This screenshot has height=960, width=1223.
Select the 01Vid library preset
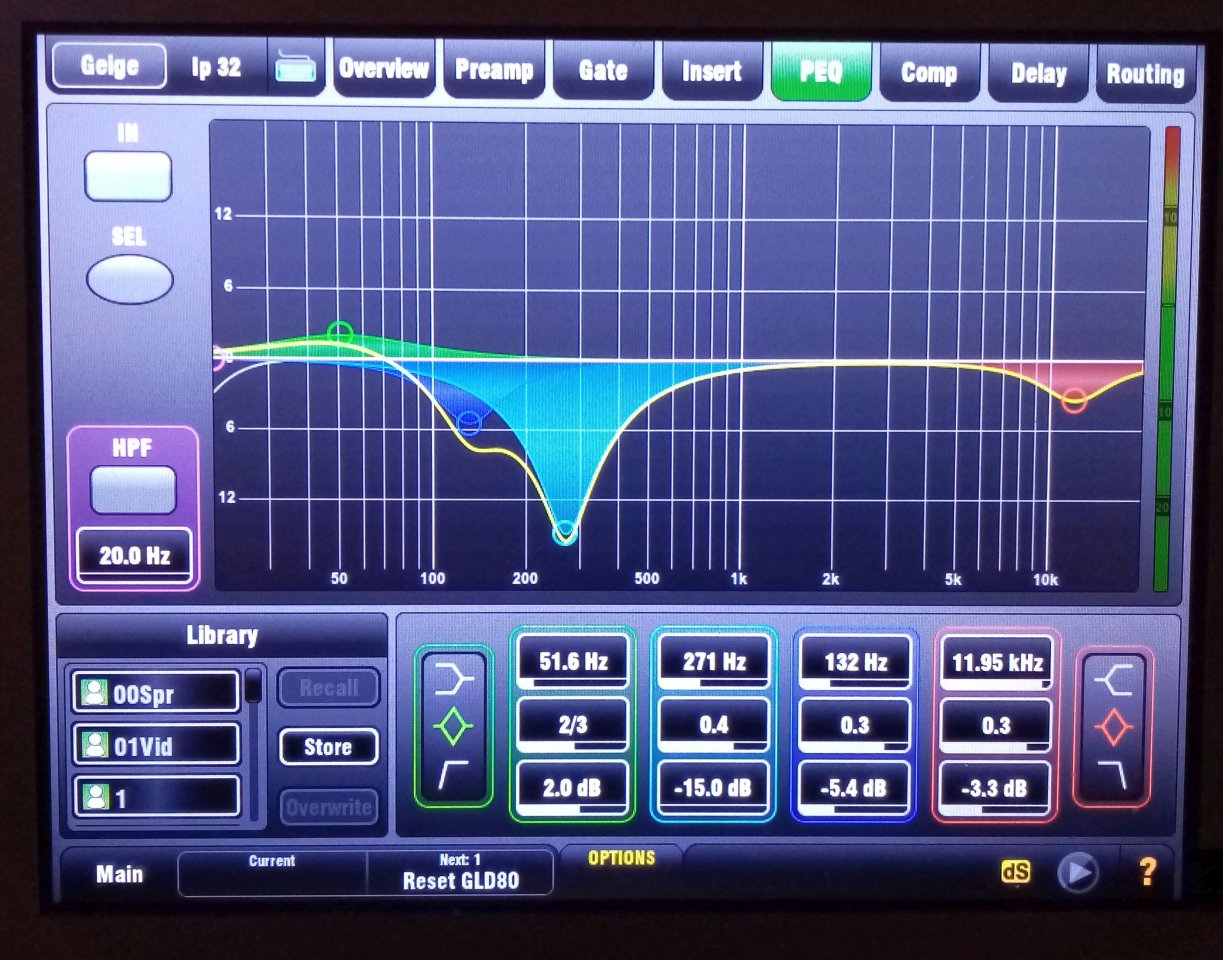pos(157,745)
